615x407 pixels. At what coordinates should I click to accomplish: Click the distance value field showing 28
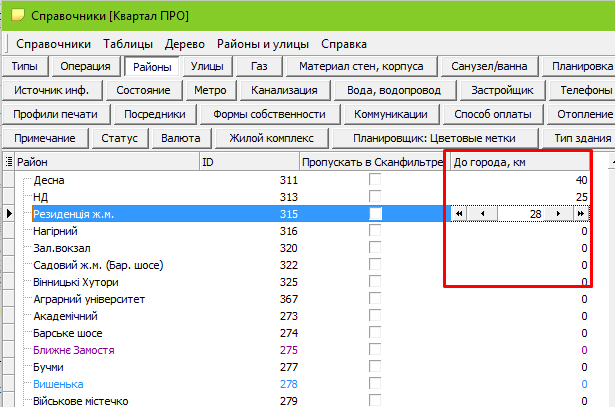[x=518, y=214]
